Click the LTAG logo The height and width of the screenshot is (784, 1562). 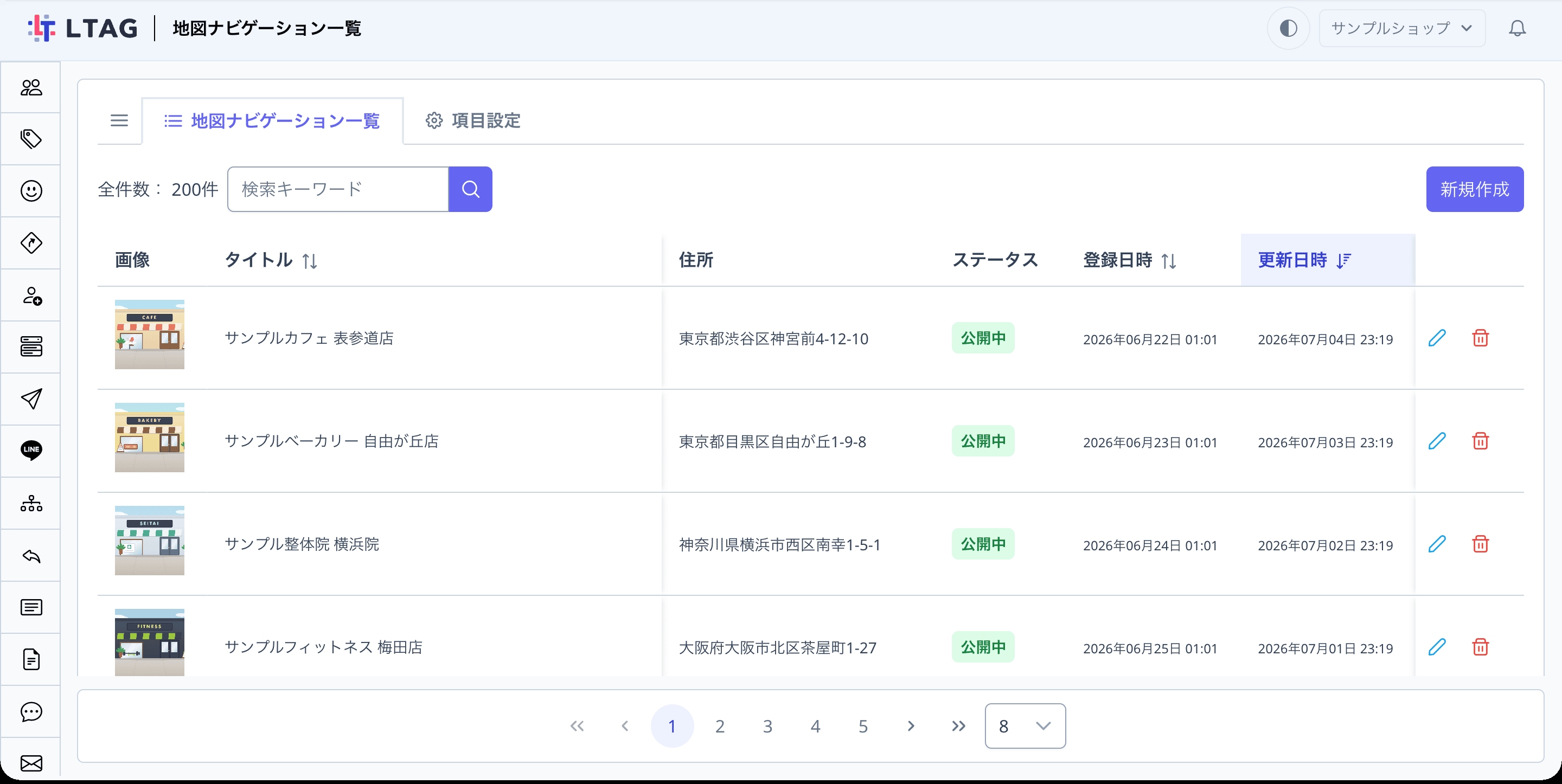(83, 29)
